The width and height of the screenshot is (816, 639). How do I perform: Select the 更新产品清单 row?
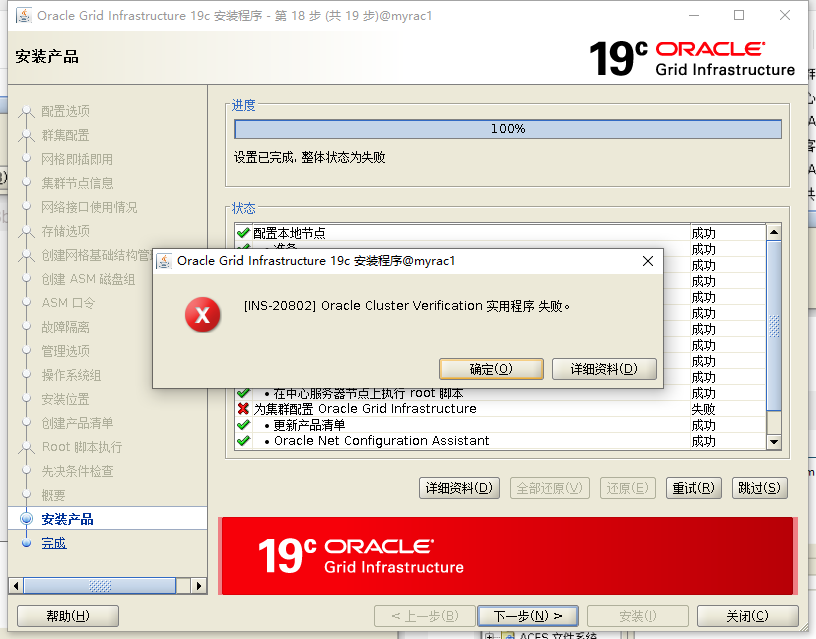click(x=500, y=425)
